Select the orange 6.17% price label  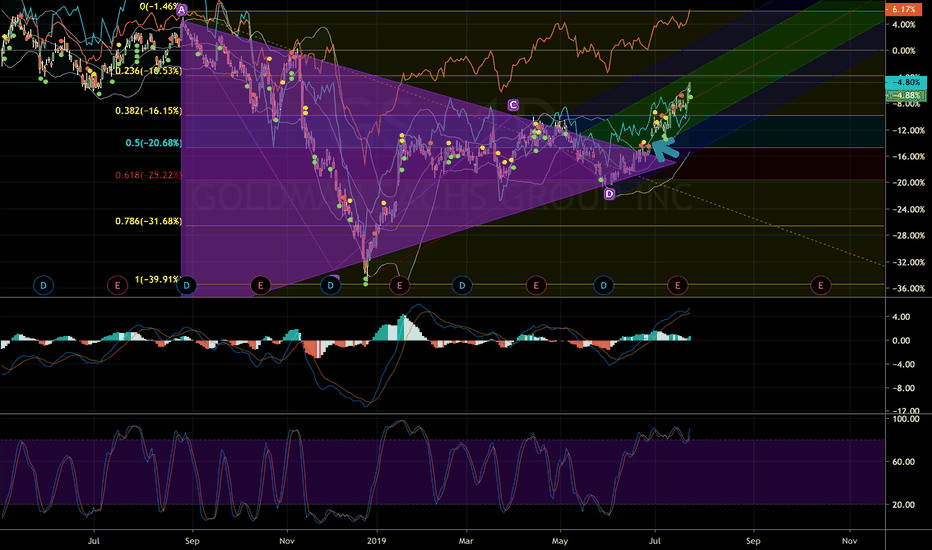point(903,10)
